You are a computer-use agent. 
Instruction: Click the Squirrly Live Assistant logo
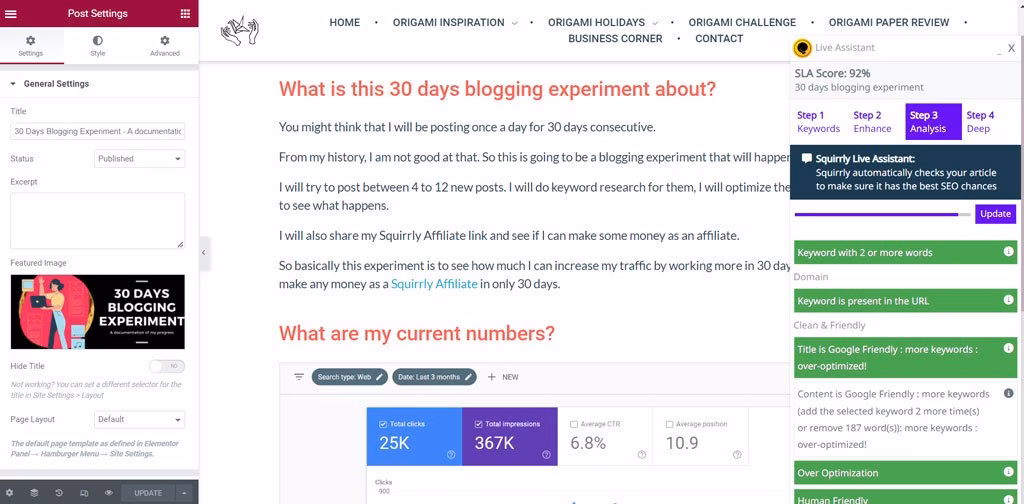[x=802, y=48]
